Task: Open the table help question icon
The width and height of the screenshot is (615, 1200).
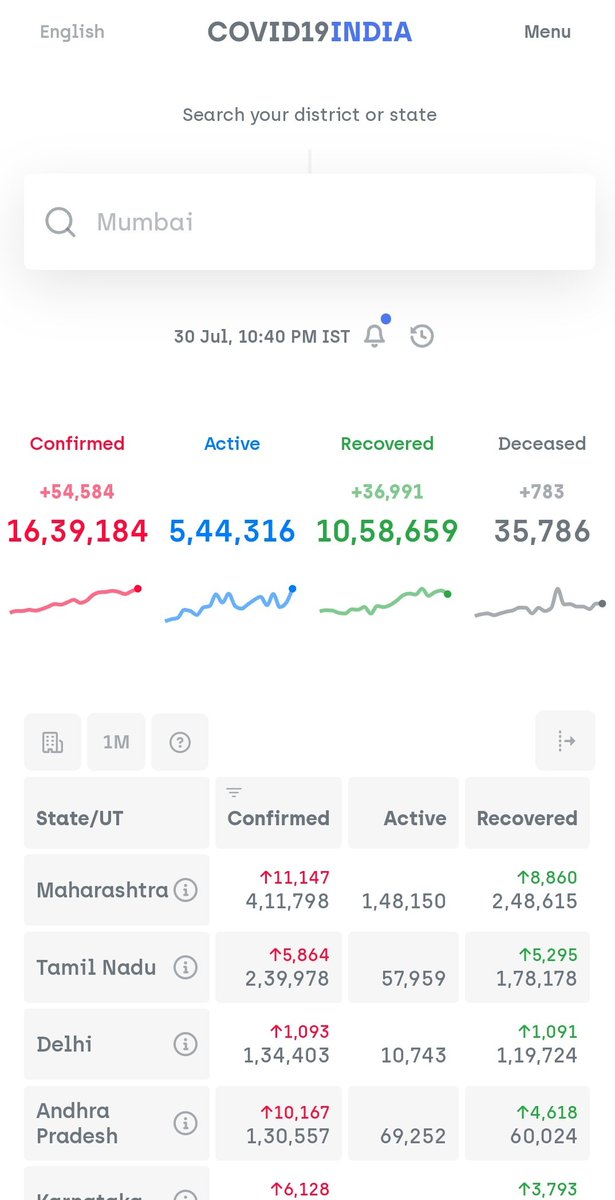Action: tap(180, 742)
